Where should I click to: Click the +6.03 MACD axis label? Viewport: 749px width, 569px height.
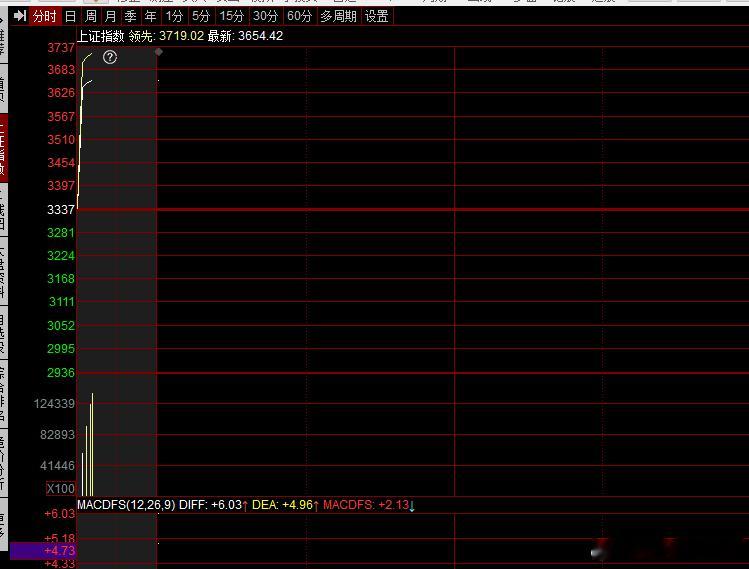coord(59,514)
